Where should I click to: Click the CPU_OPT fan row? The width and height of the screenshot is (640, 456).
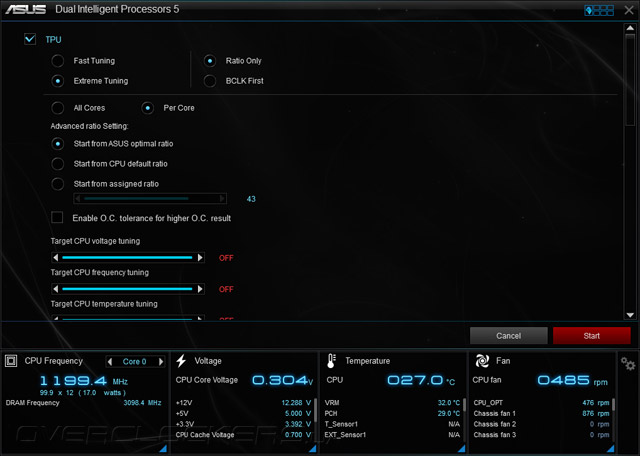[x=541, y=403]
